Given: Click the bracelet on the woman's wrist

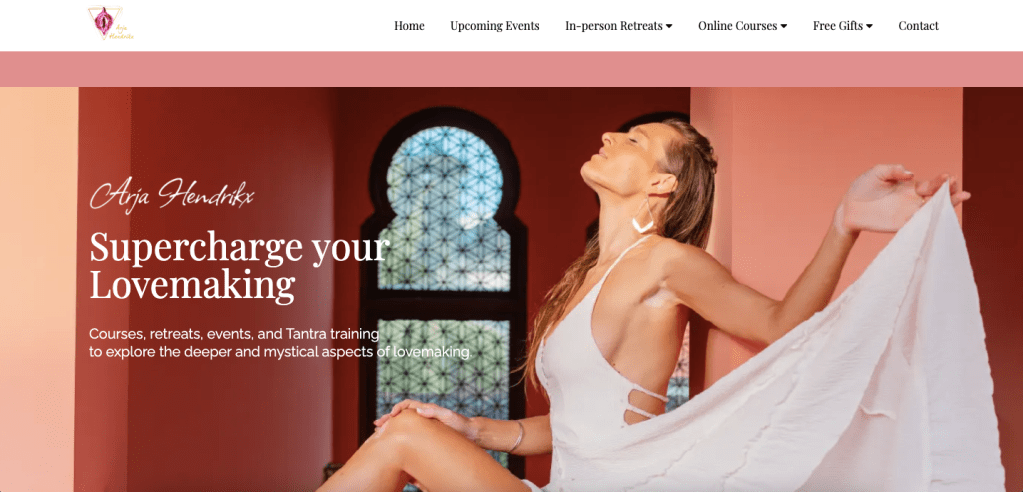Looking at the screenshot, I should [x=517, y=437].
